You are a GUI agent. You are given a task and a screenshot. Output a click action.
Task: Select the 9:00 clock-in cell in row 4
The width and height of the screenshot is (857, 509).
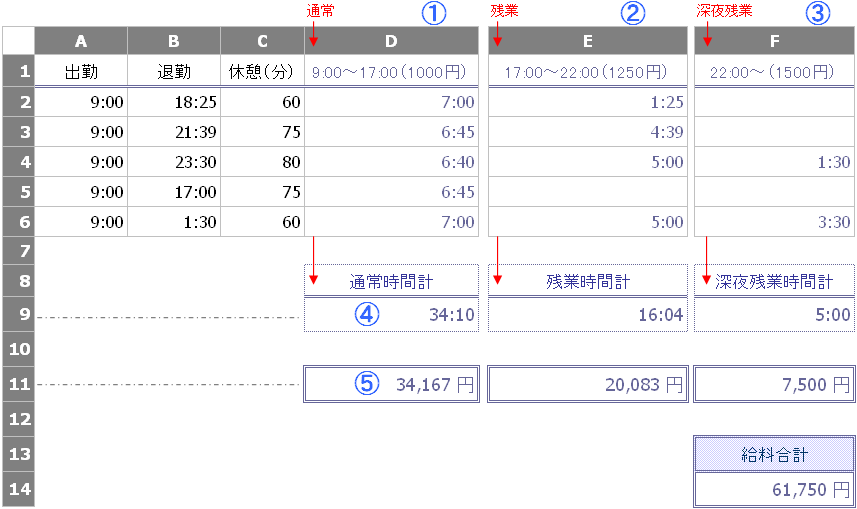(x=81, y=162)
